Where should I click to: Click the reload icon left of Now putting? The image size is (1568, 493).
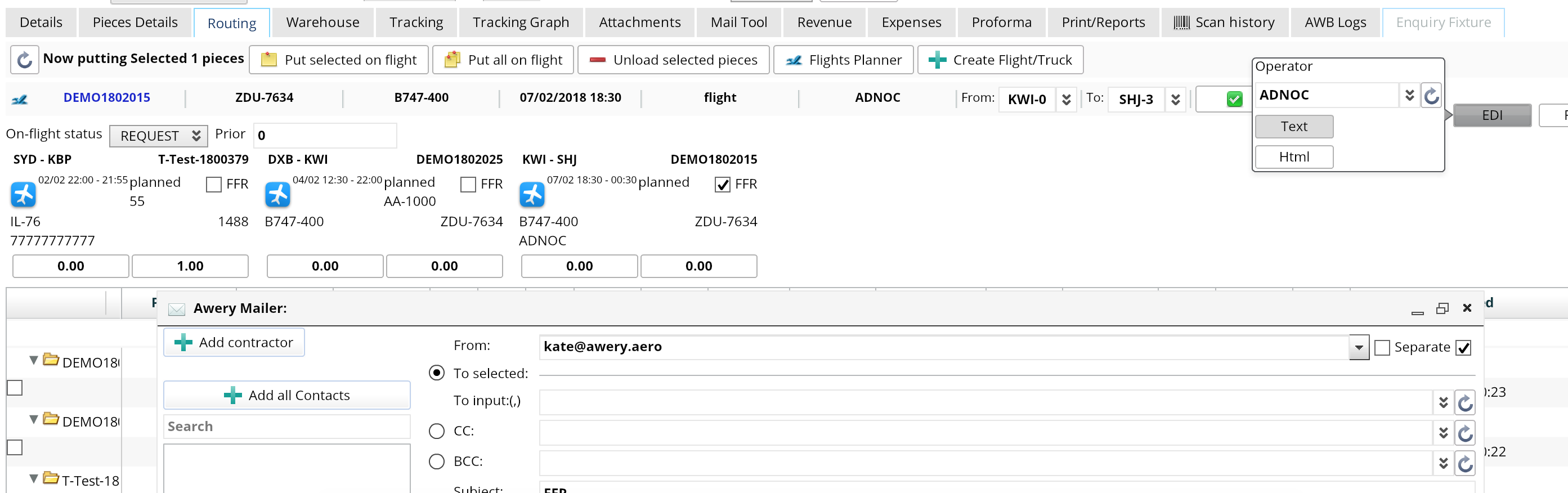24,60
